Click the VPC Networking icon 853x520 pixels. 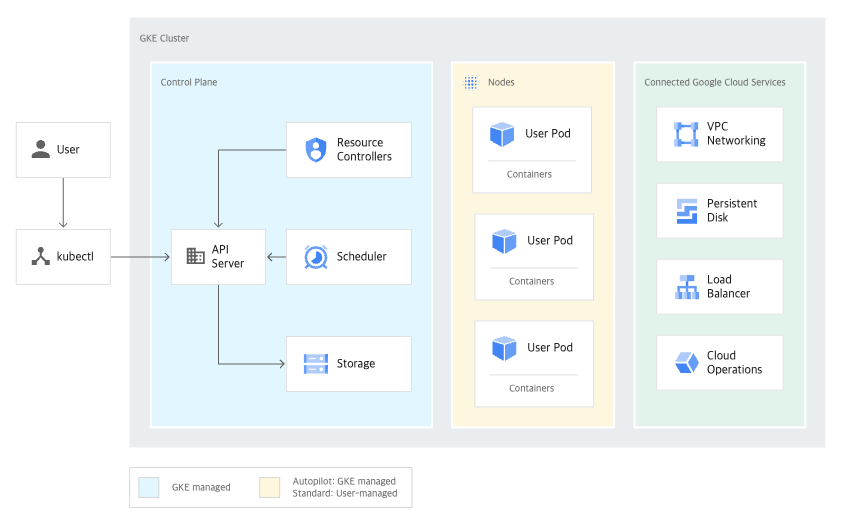[x=686, y=134]
